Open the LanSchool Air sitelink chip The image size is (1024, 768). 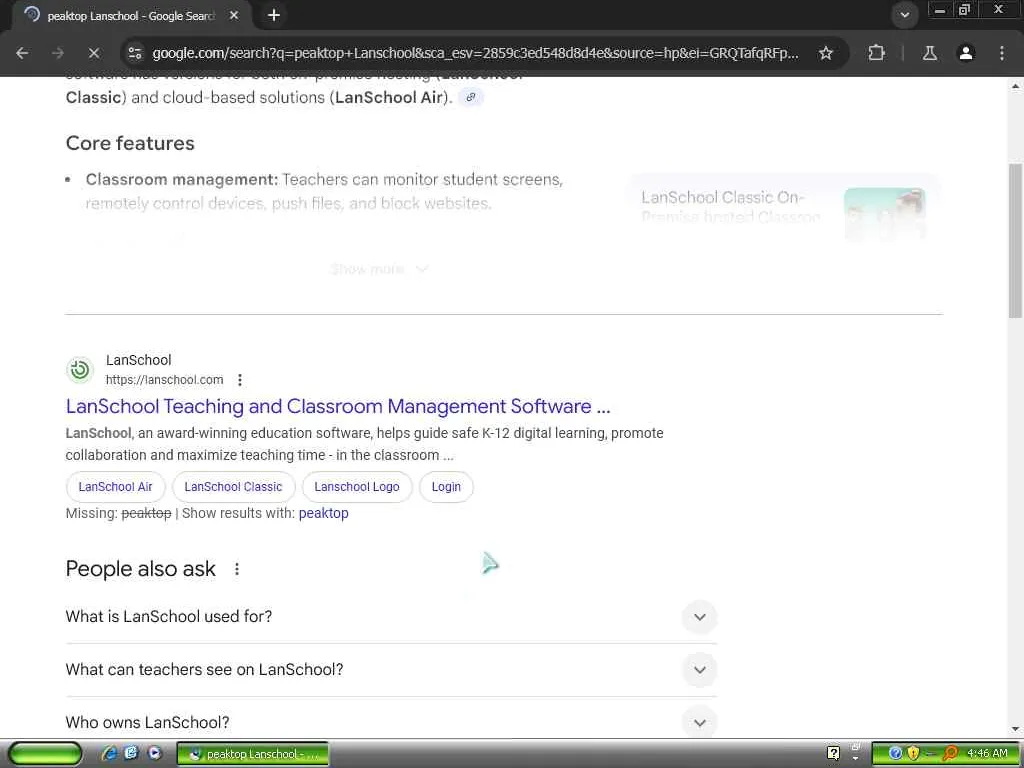[x=115, y=487]
